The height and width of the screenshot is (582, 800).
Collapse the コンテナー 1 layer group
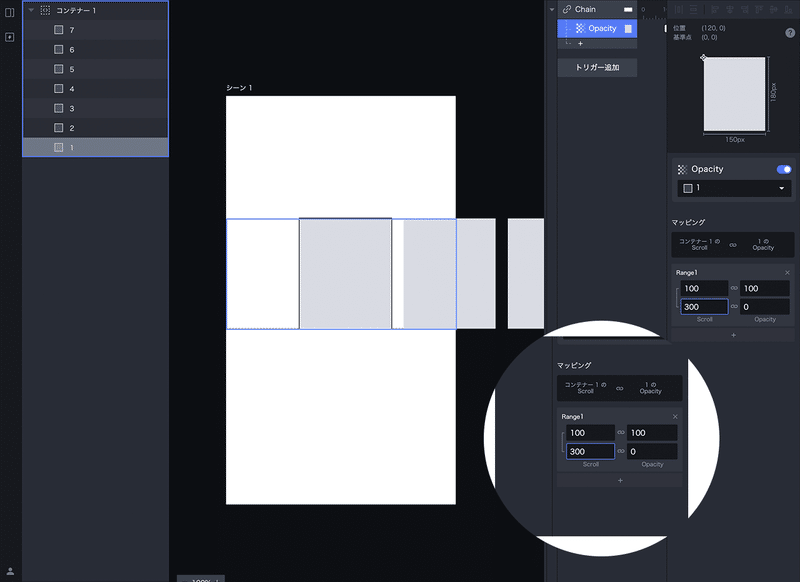click(31, 10)
